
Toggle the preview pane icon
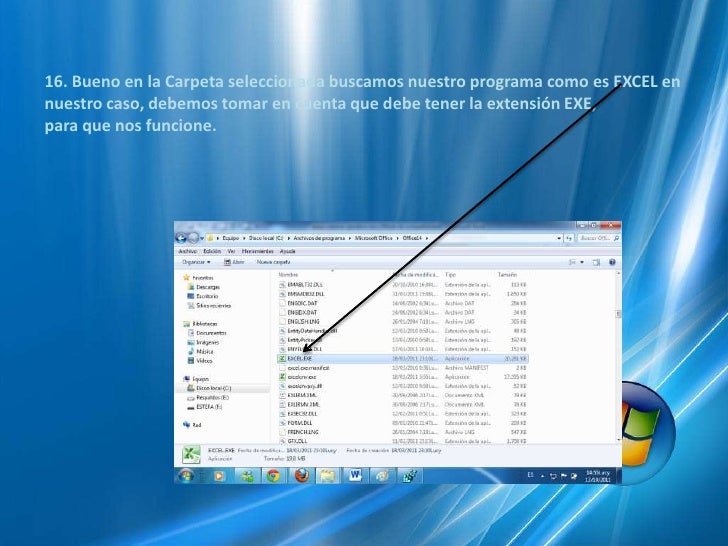(x=596, y=262)
